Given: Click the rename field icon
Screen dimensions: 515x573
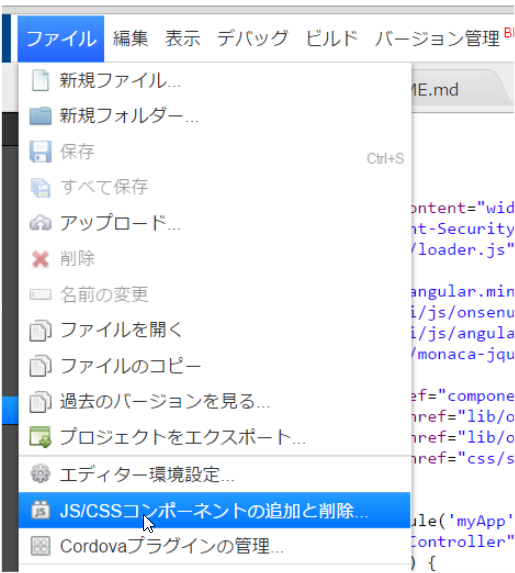Looking at the screenshot, I should click(x=40, y=295).
